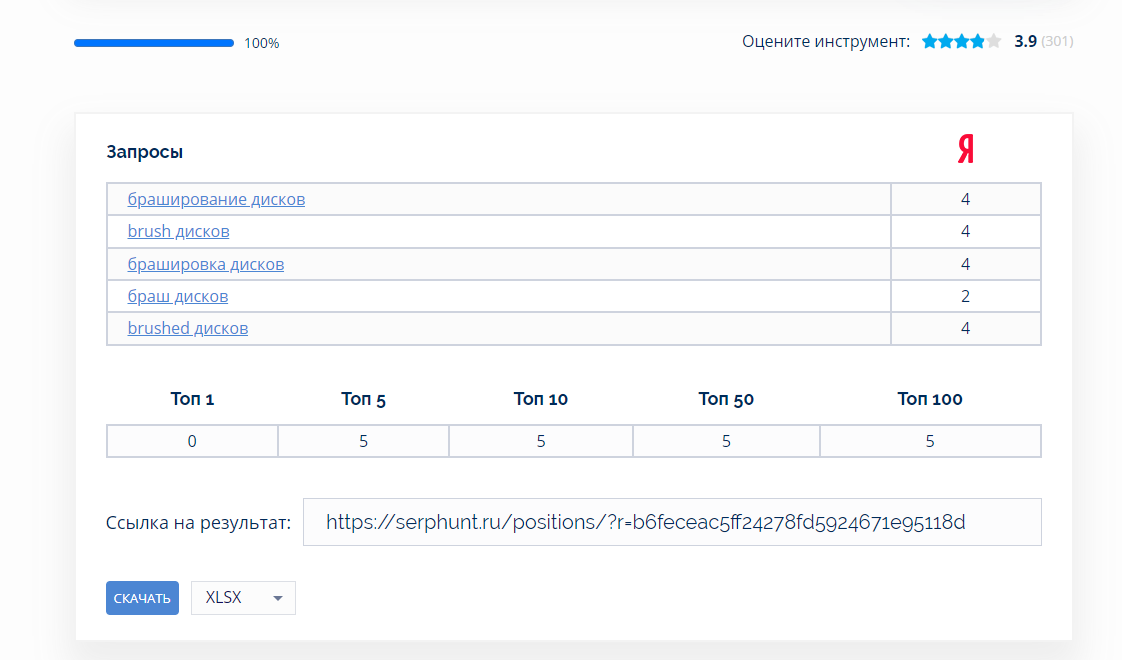Click the fifth grey rating star

click(x=993, y=42)
